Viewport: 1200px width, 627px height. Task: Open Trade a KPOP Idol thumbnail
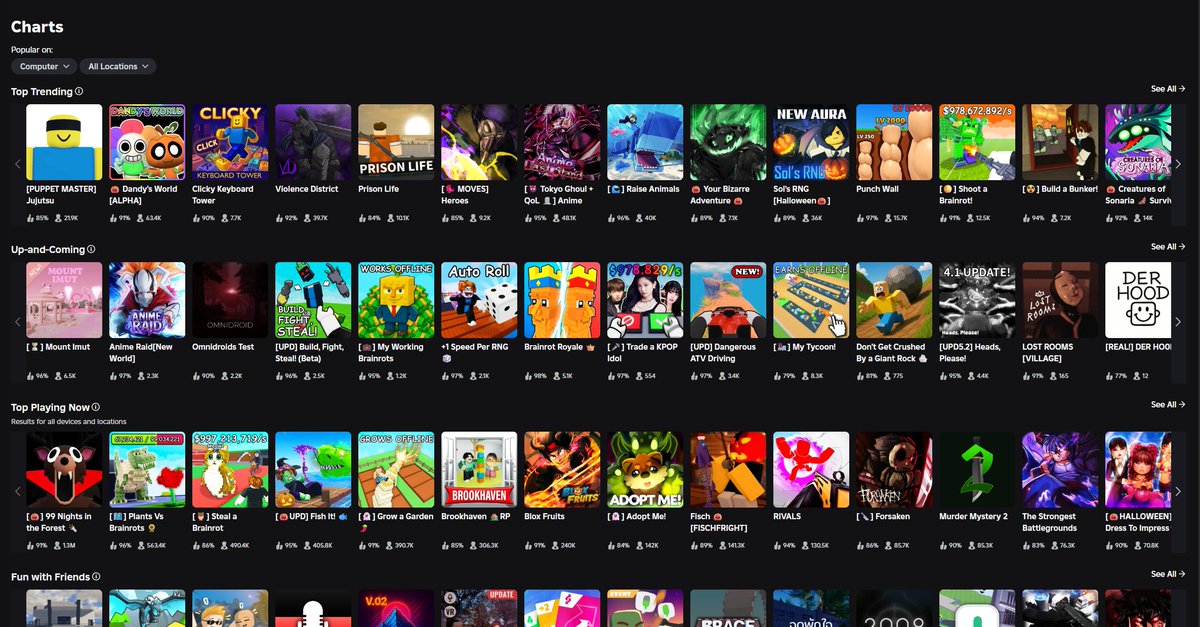645,300
